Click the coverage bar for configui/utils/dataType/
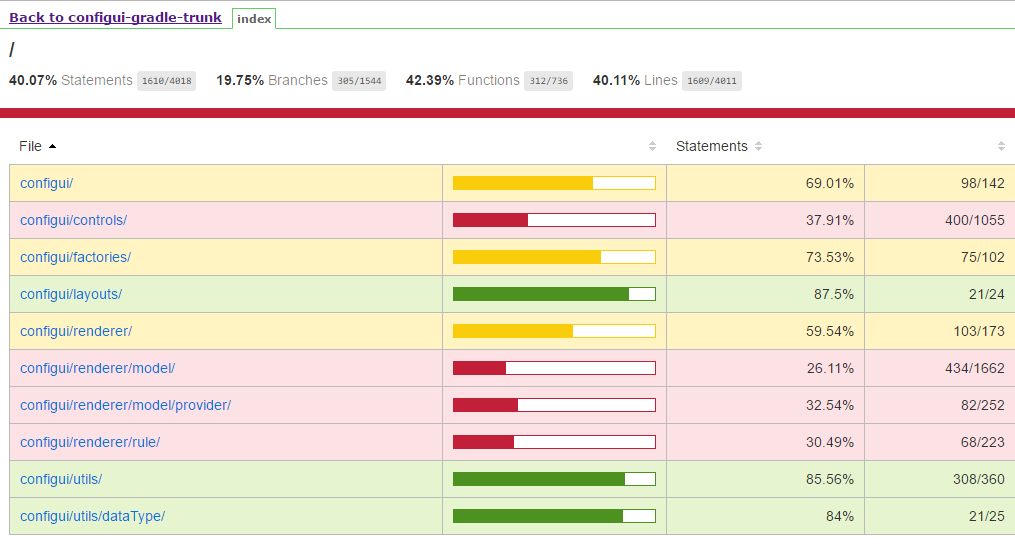1015x557 pixels. coord(554,516)
